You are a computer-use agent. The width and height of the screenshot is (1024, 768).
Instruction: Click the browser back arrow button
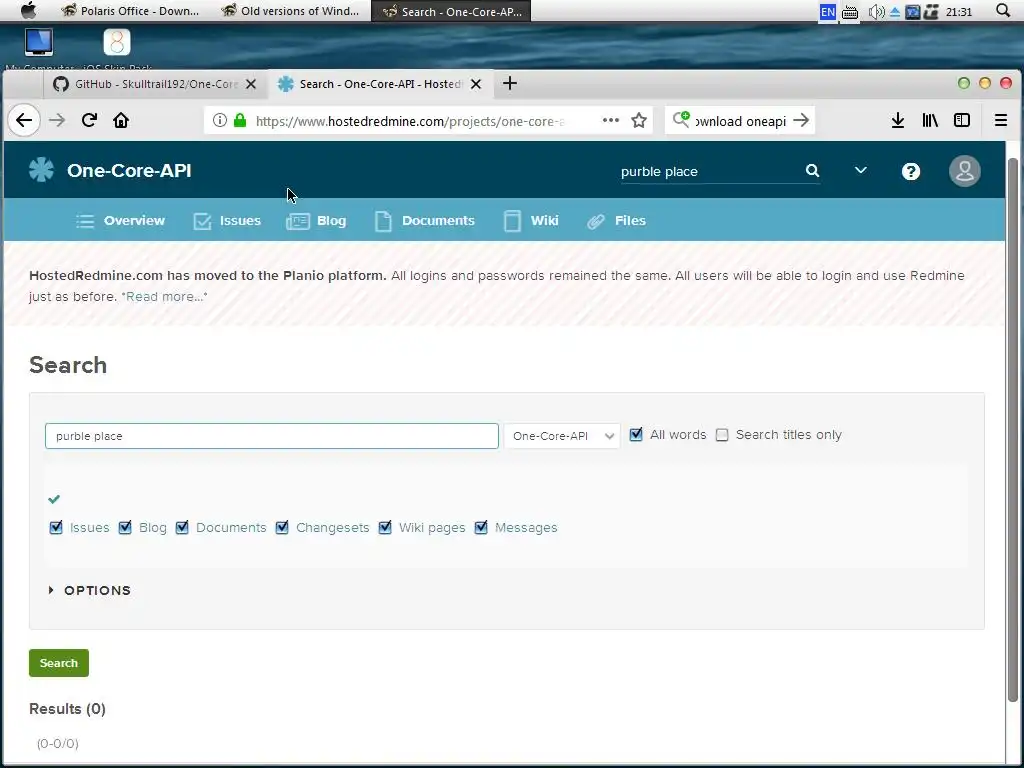[x=24, y=120]
